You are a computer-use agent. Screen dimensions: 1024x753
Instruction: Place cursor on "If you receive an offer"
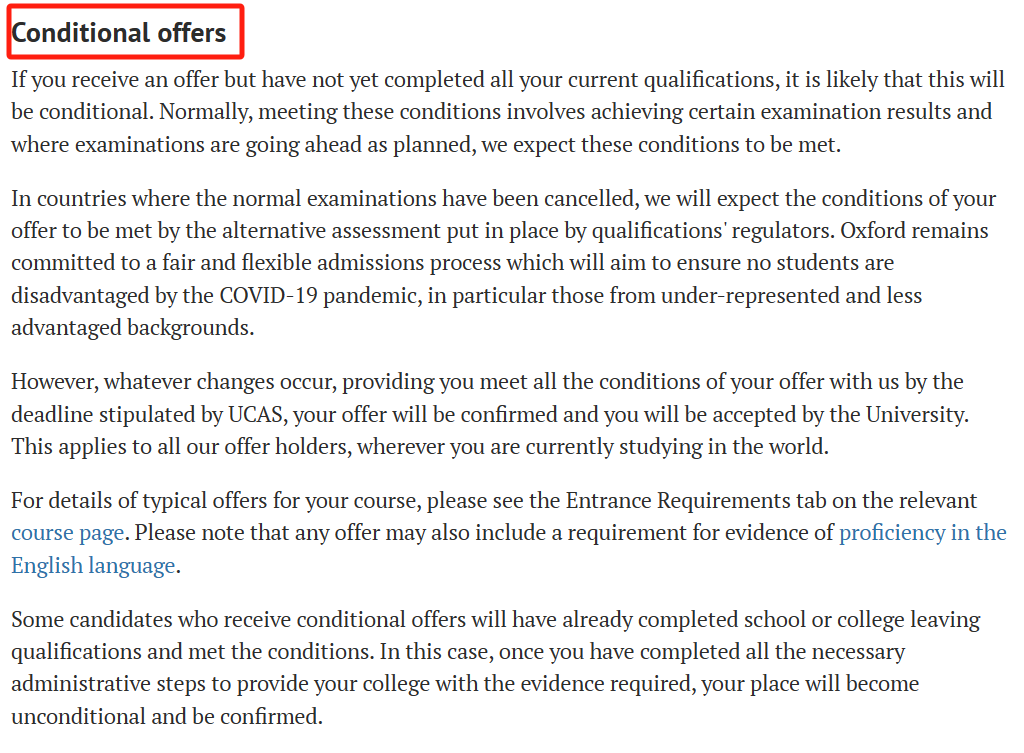click(114, 80)
